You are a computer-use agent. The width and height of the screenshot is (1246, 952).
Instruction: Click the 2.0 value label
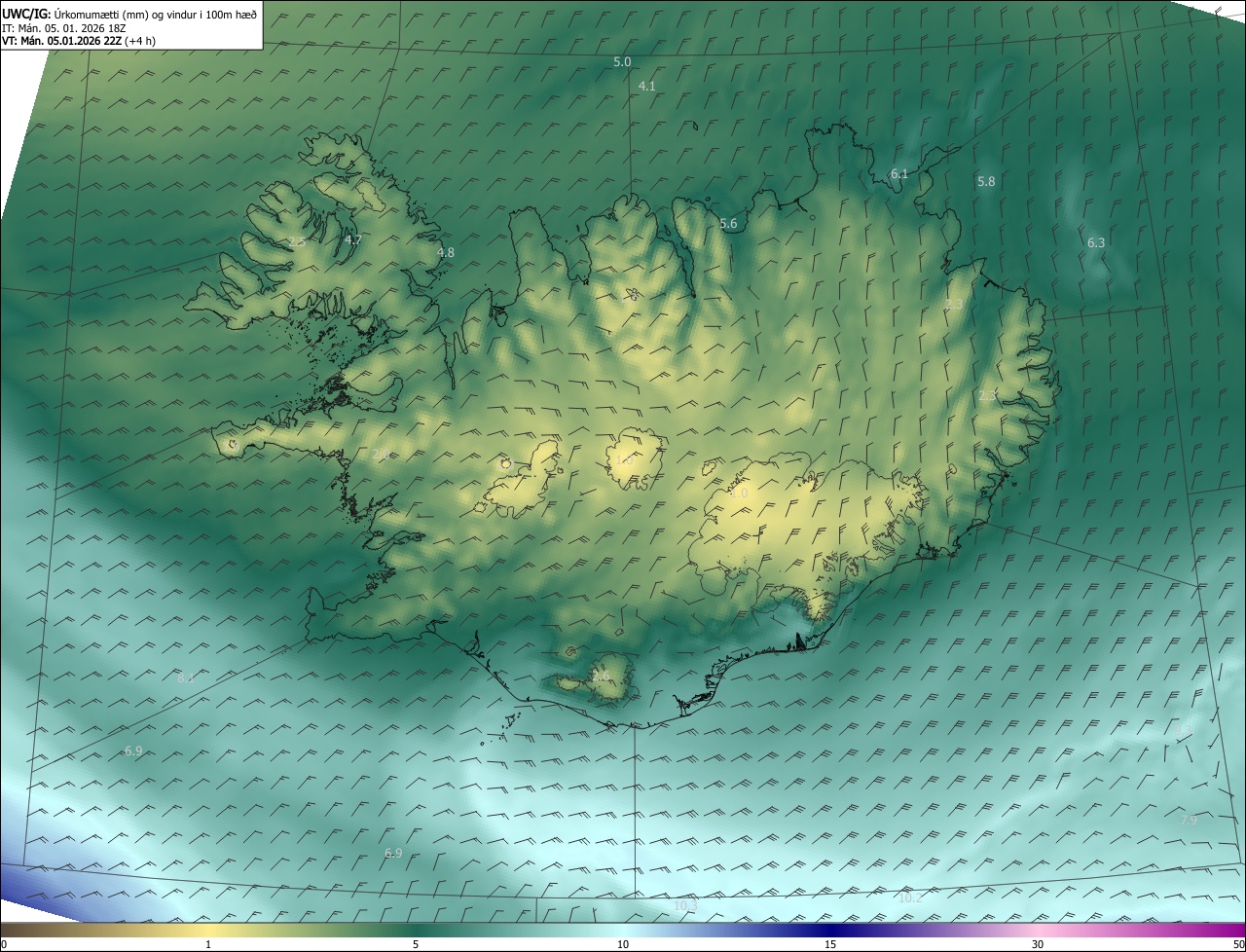point(381,455)
